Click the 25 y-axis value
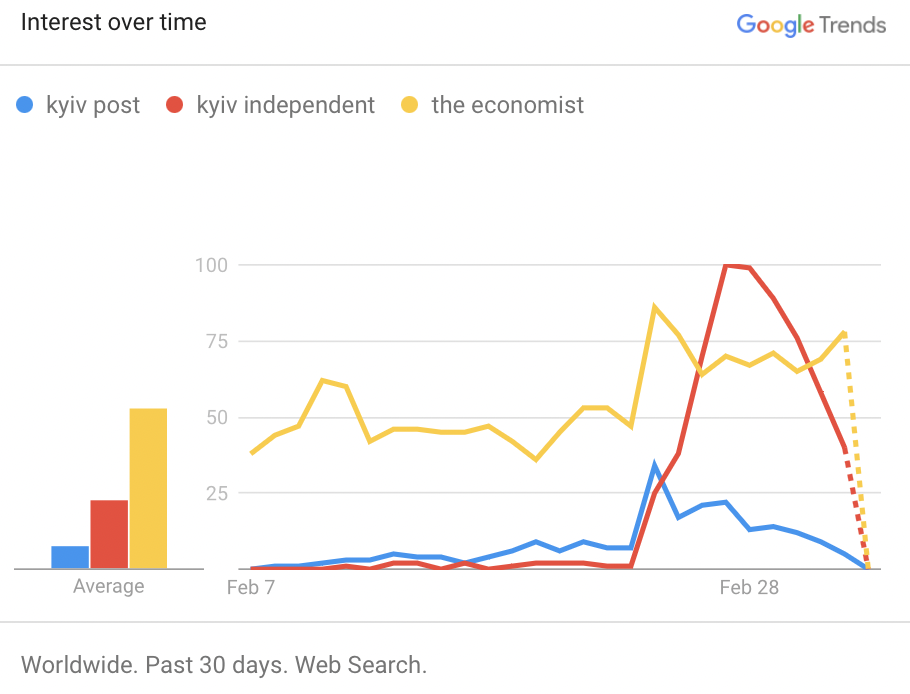 (x=216, y=493)
